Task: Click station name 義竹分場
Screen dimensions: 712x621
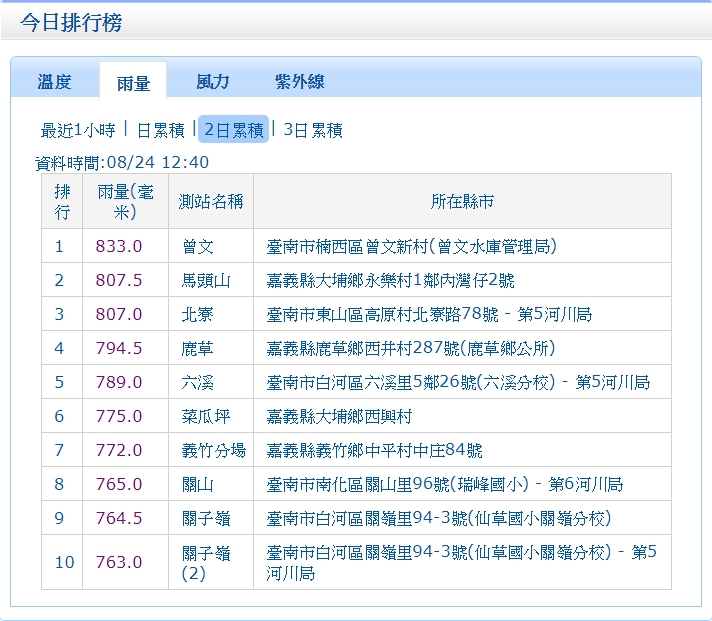Action: [213, 451]
